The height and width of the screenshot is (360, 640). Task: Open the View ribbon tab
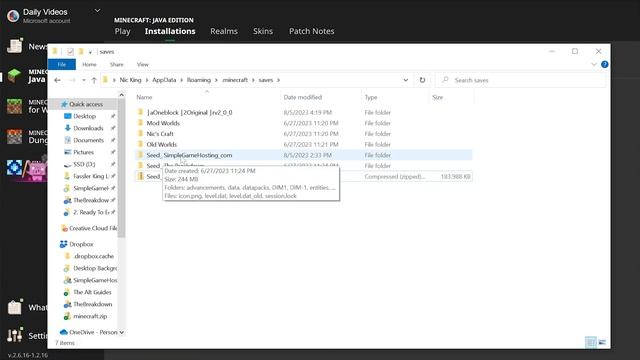coord(142,64)
